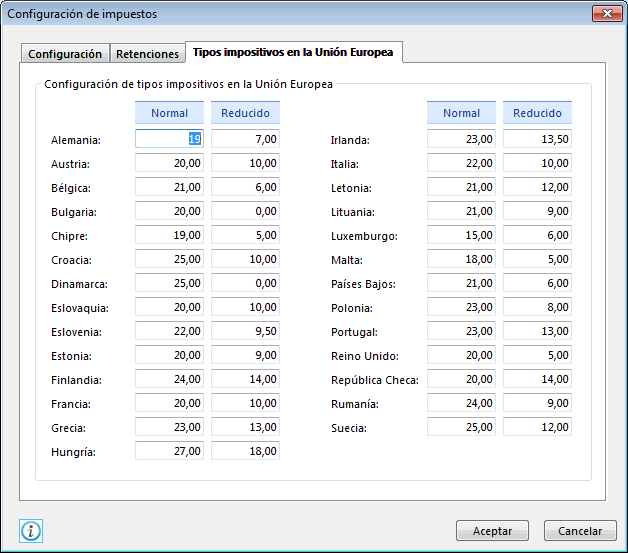Image resolution: width=628 pixels, height=553 pixels.
Task: Select Portugal's Reducido rate field
Action: (x=537, y=332)
